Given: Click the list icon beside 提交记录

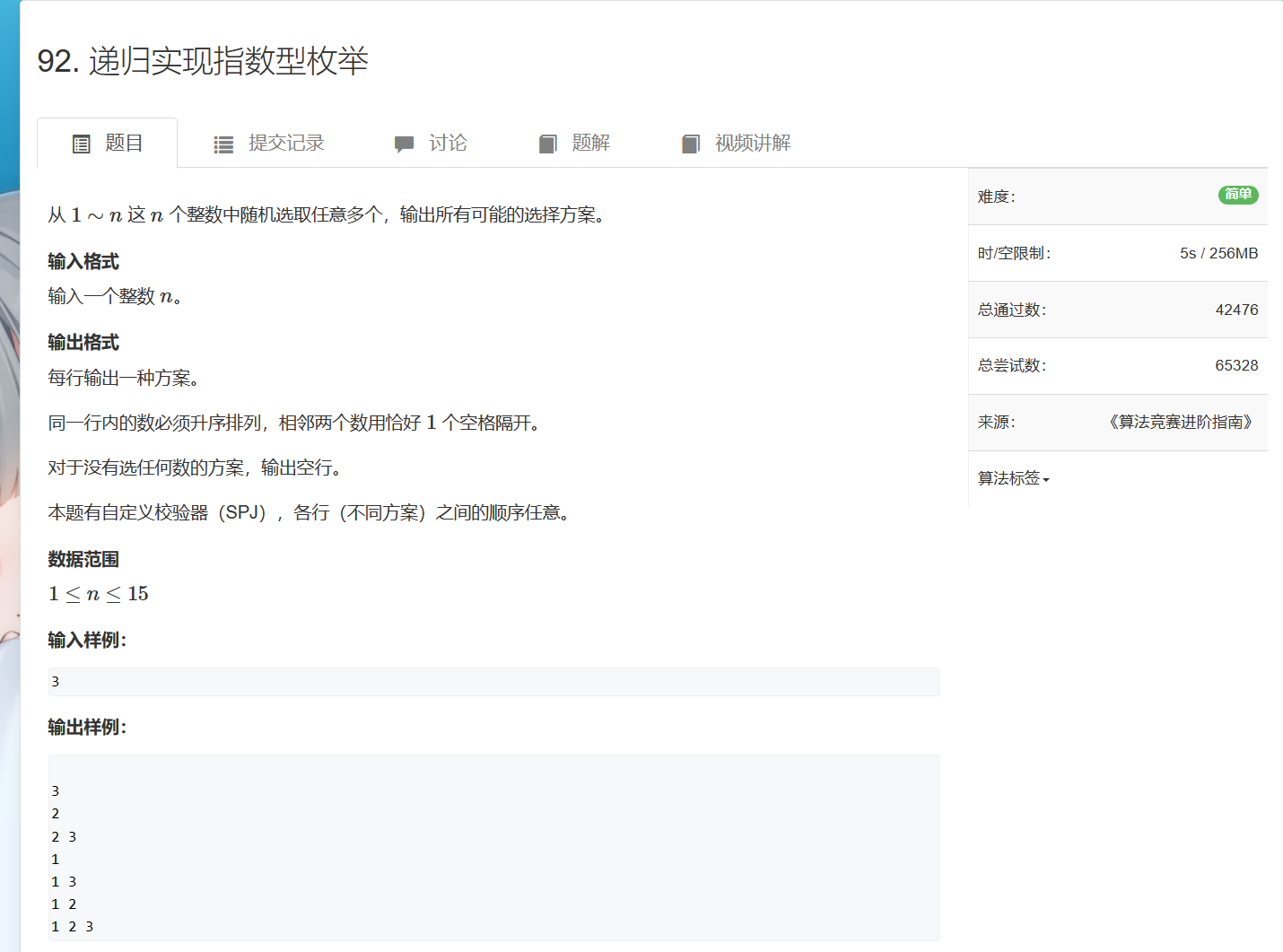Looking at the screenshot, I should (x=223, y=144).
